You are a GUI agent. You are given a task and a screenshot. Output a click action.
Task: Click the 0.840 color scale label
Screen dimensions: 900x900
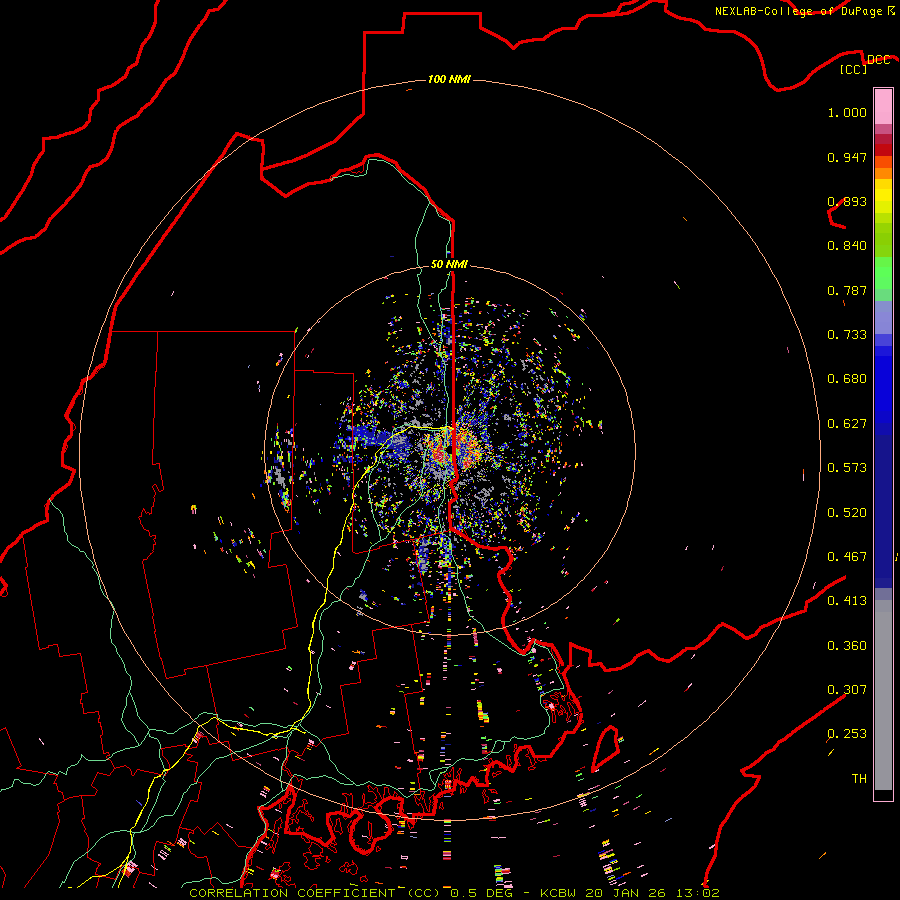[847, 246]
